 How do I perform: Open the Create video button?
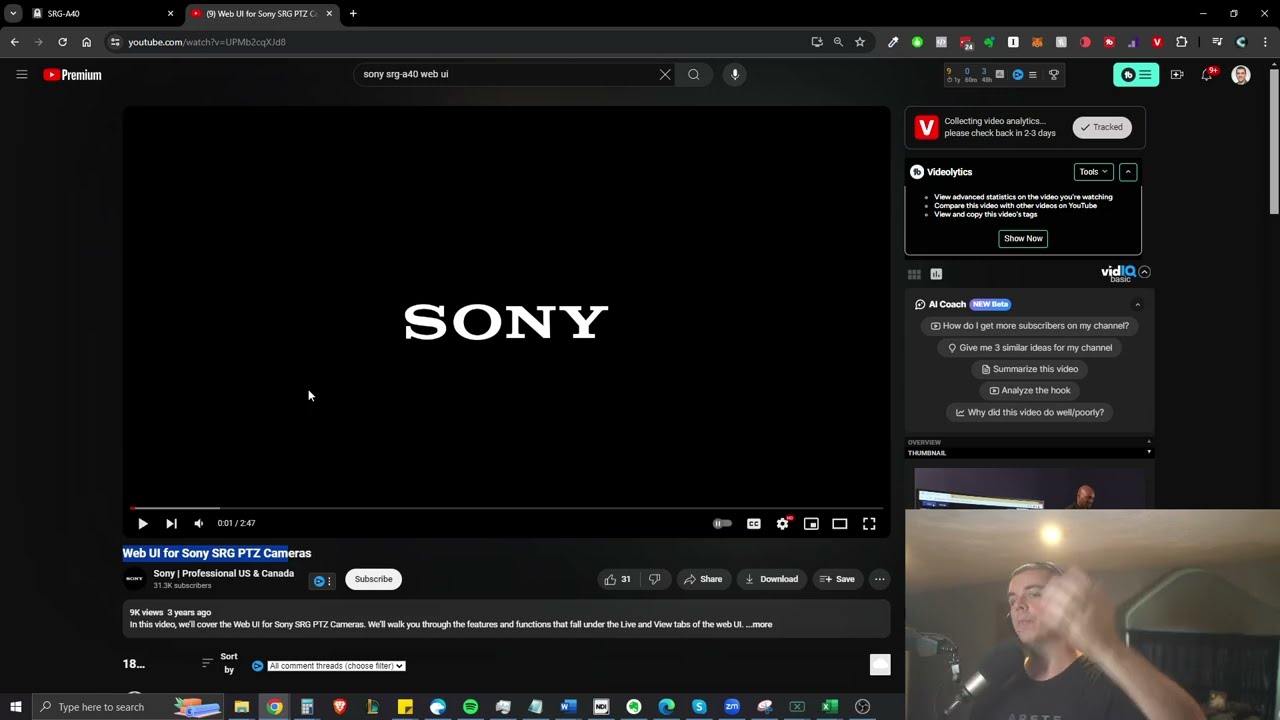coord(1177,75)
